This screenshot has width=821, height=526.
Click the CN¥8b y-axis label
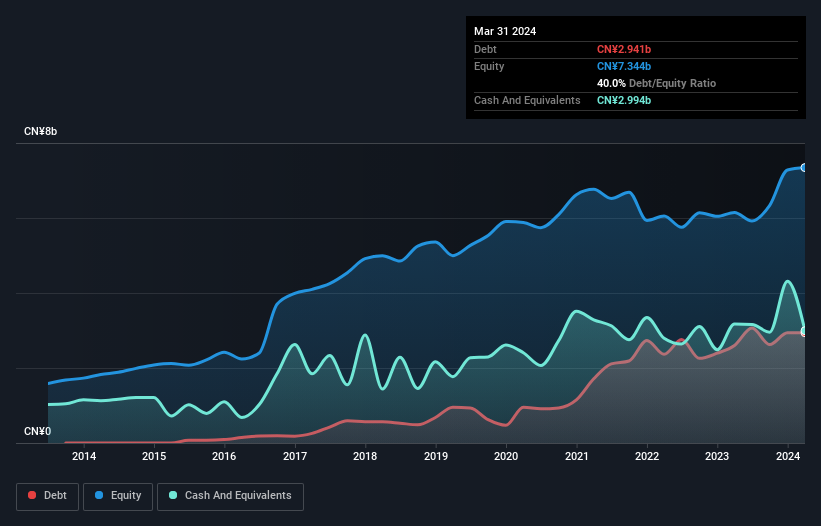click(40, 131)
